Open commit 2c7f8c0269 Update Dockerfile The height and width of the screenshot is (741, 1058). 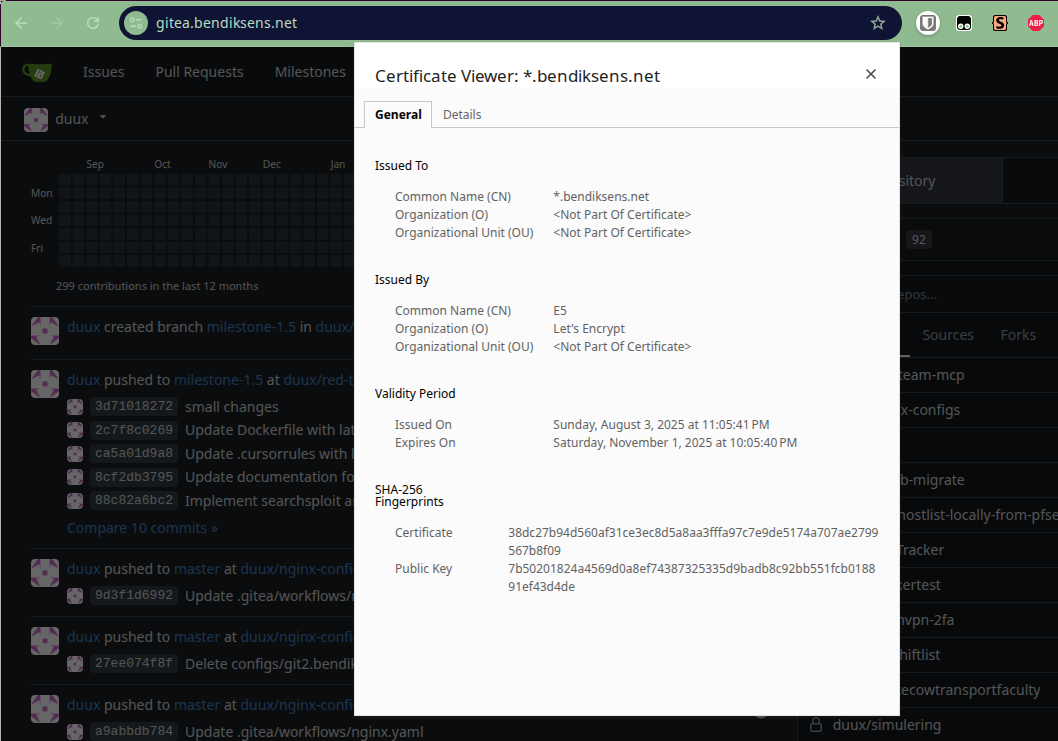134,430
